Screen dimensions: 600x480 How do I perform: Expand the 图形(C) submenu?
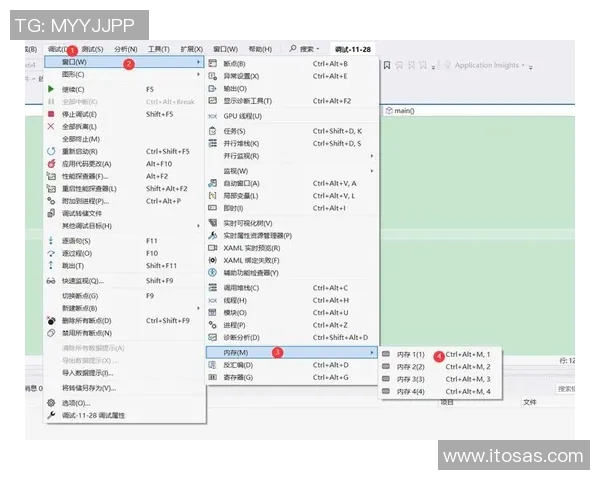pos(124,74)
